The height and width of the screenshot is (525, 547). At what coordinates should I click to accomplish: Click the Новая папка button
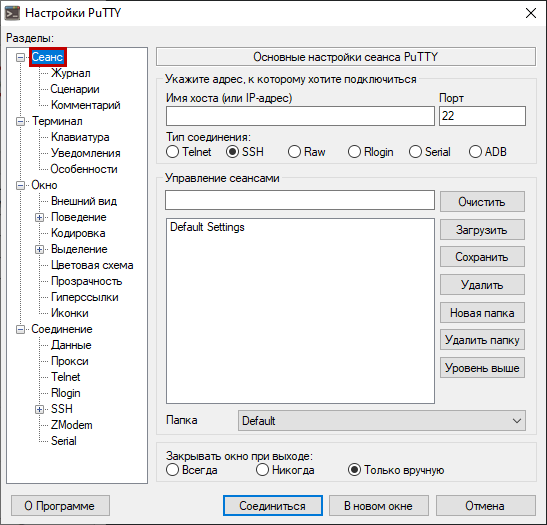[482, 313]
